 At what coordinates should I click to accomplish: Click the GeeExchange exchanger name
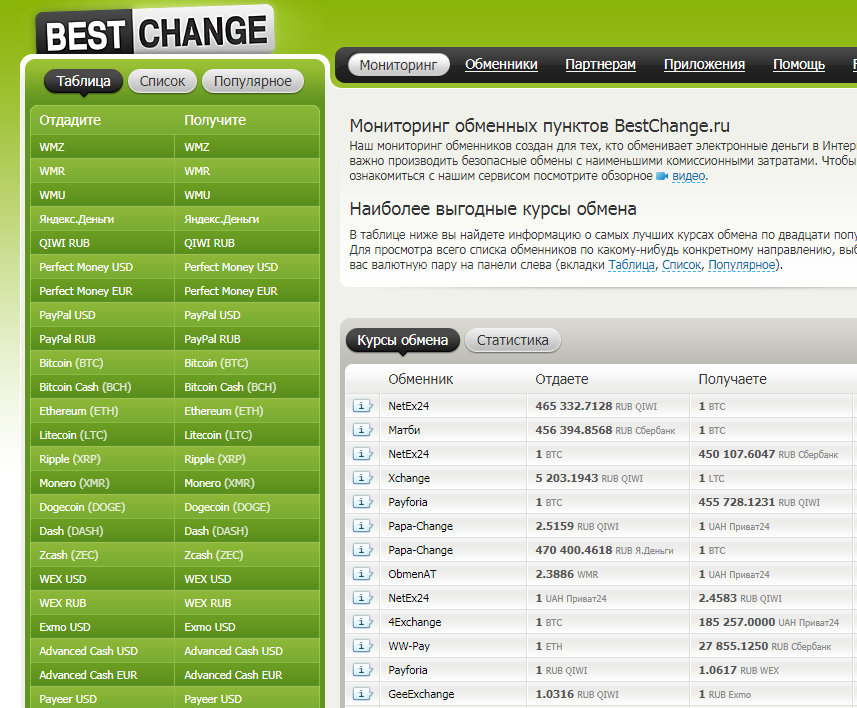tap(421, 694)
